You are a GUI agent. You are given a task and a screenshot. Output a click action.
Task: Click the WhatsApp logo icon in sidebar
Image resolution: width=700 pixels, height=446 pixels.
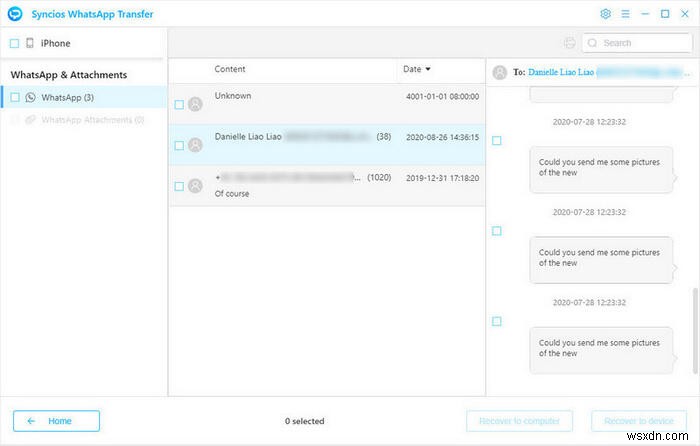[30, 97]
